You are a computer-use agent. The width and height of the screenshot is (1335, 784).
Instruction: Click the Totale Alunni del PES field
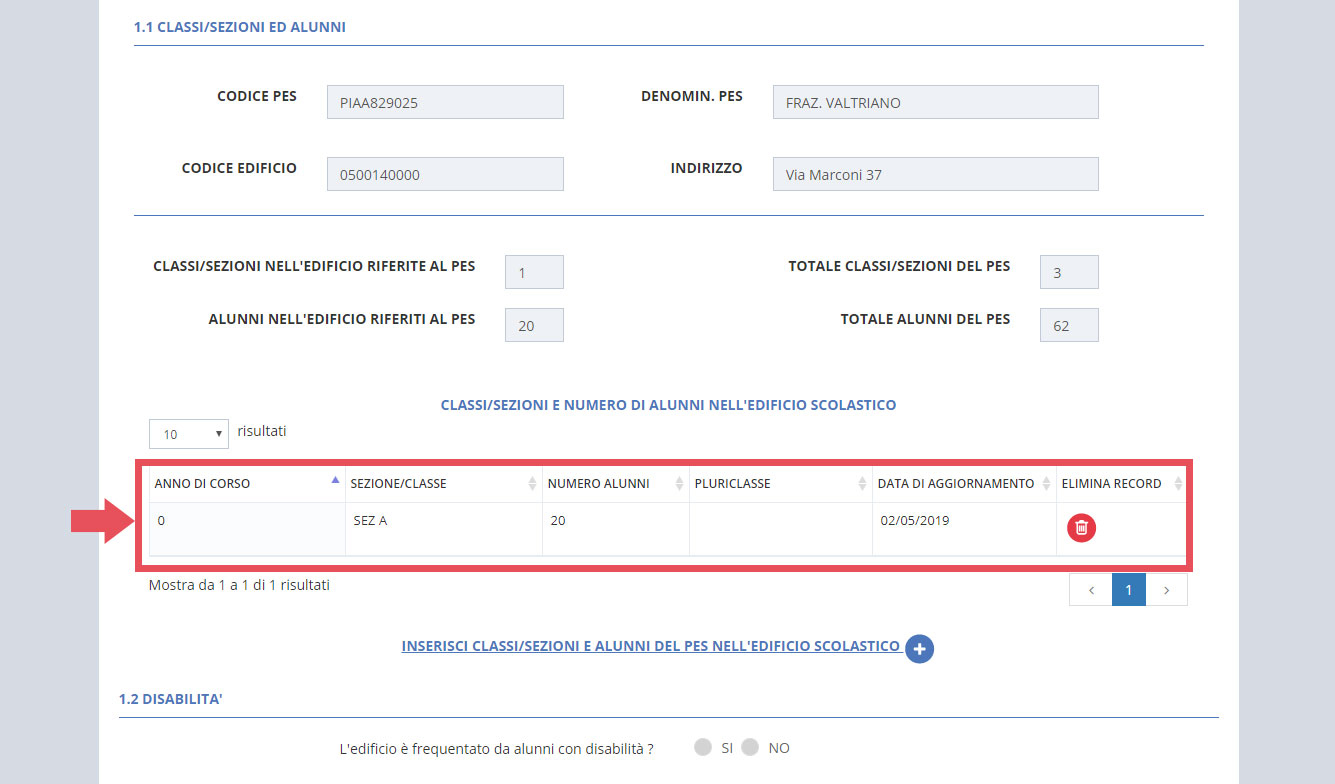(x=1069, y=325)
